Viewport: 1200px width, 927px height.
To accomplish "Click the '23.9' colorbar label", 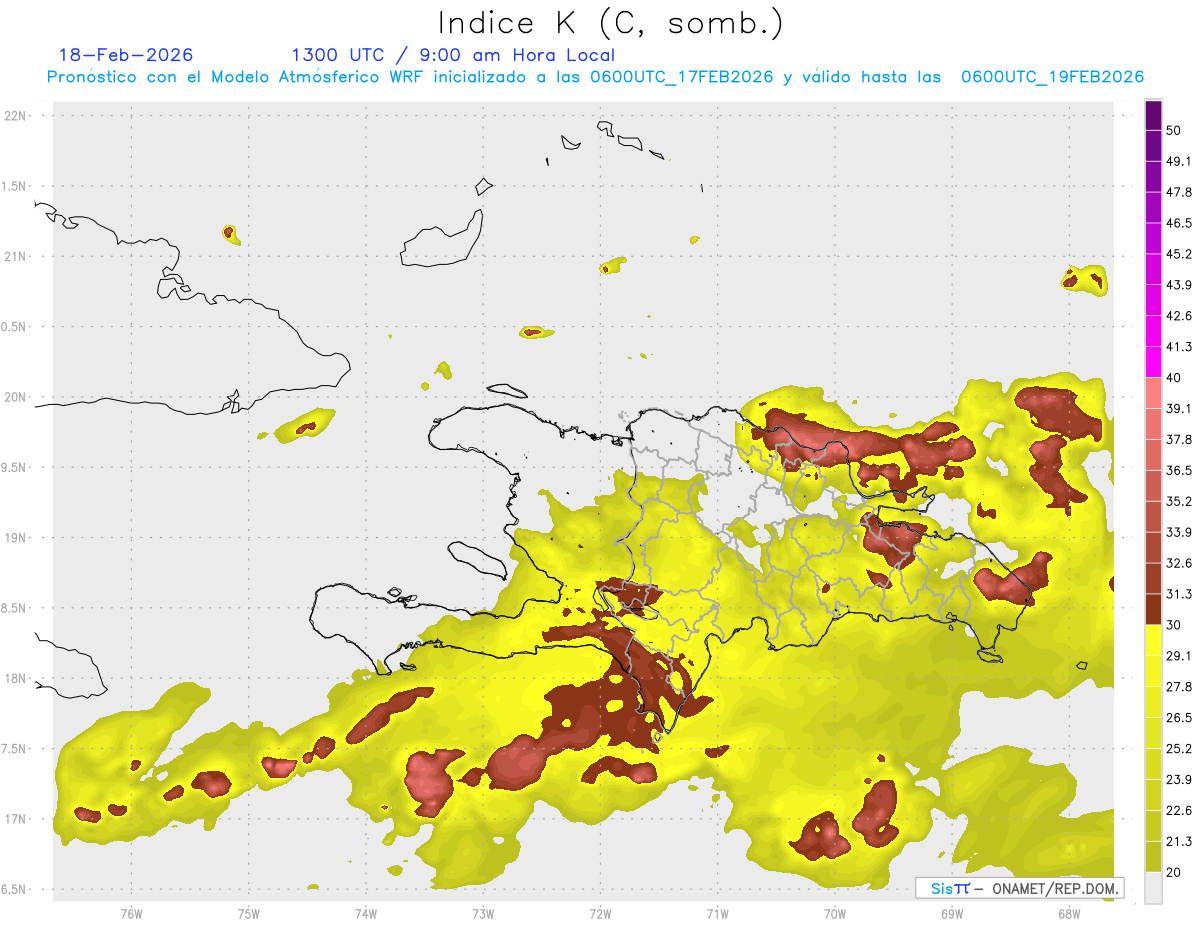I will [1179, 779].
